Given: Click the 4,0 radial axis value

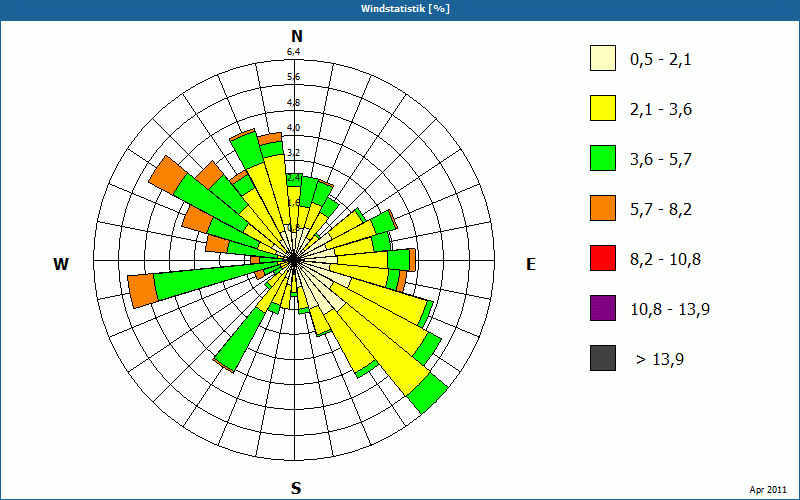Looking at the screenshot, I should pyautogui.click(x=293, y=128).
